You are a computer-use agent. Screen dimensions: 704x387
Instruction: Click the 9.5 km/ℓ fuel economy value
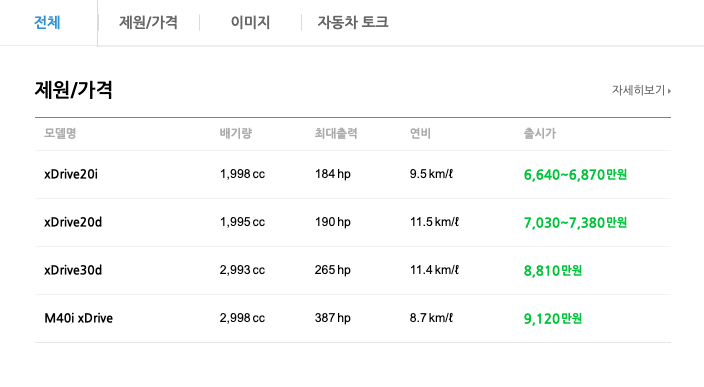431,174
